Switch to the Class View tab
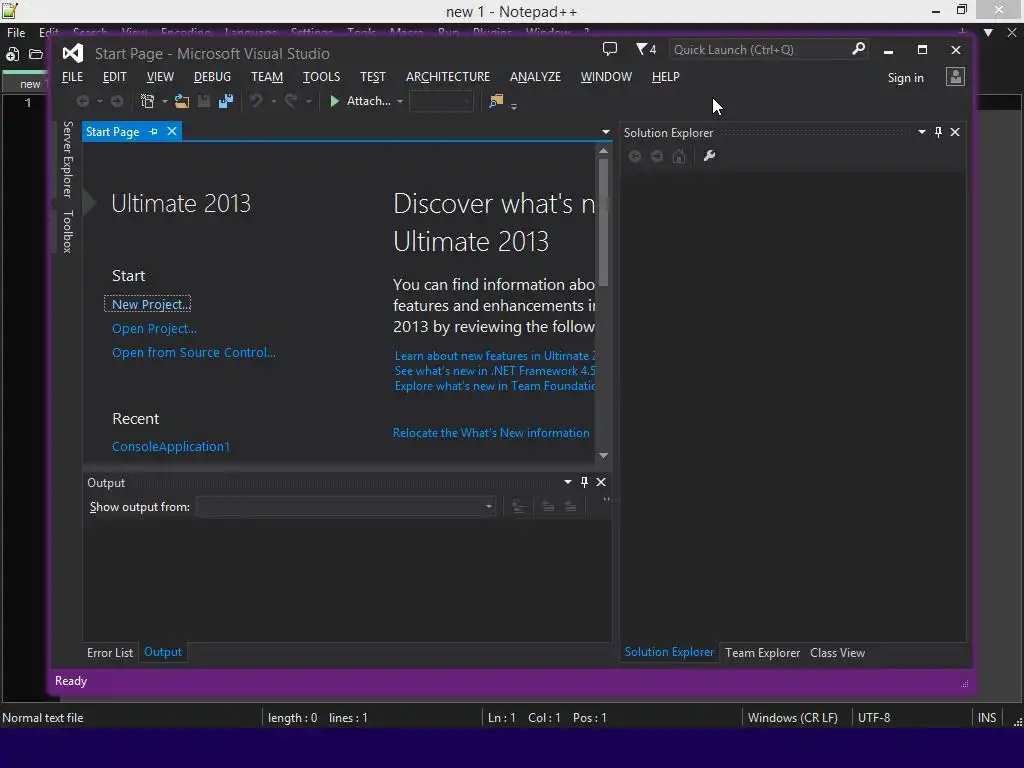The image size is (1024, 768). point(837,652)
